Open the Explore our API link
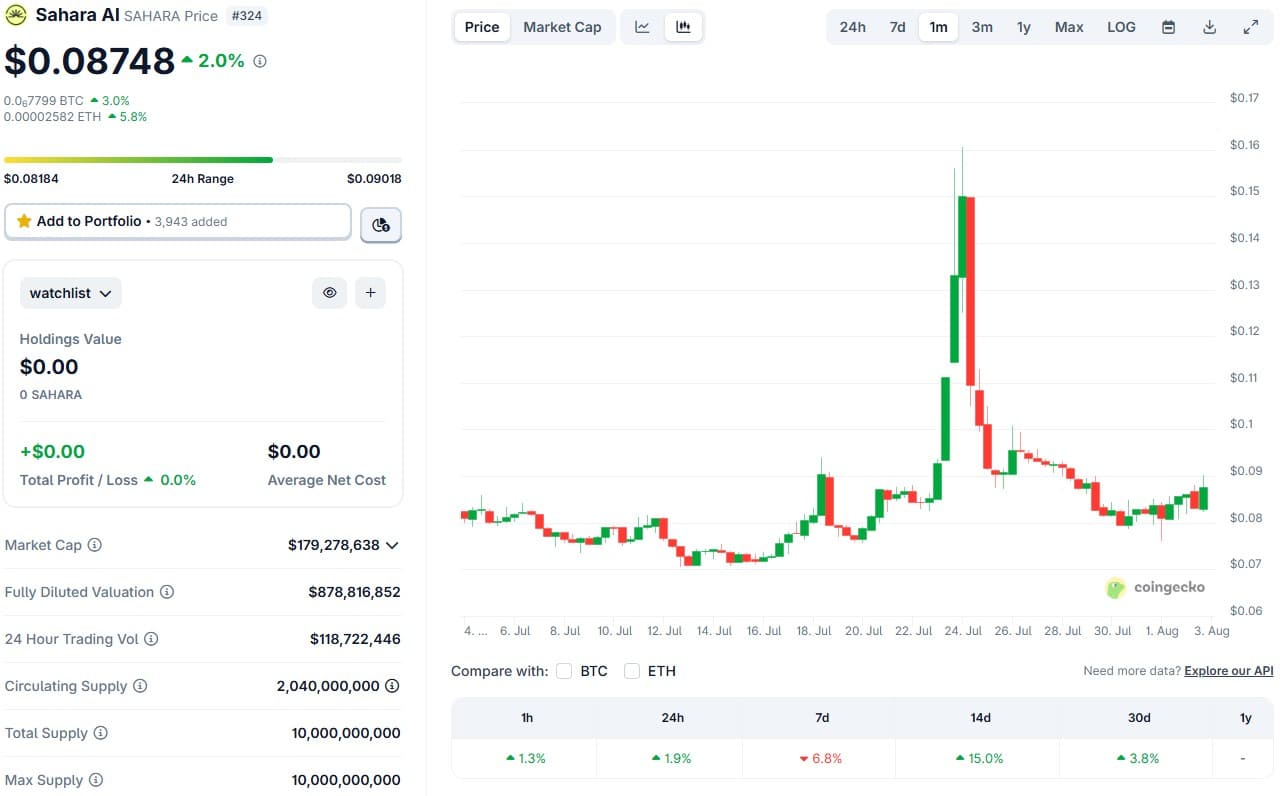The height and width of the screenshot is (796, 1282). tap(1228, 671)
